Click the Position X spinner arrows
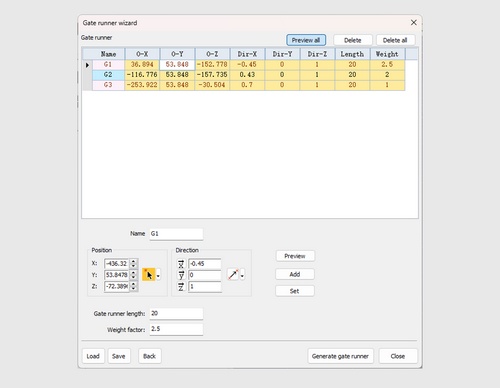 pos(133,263)
